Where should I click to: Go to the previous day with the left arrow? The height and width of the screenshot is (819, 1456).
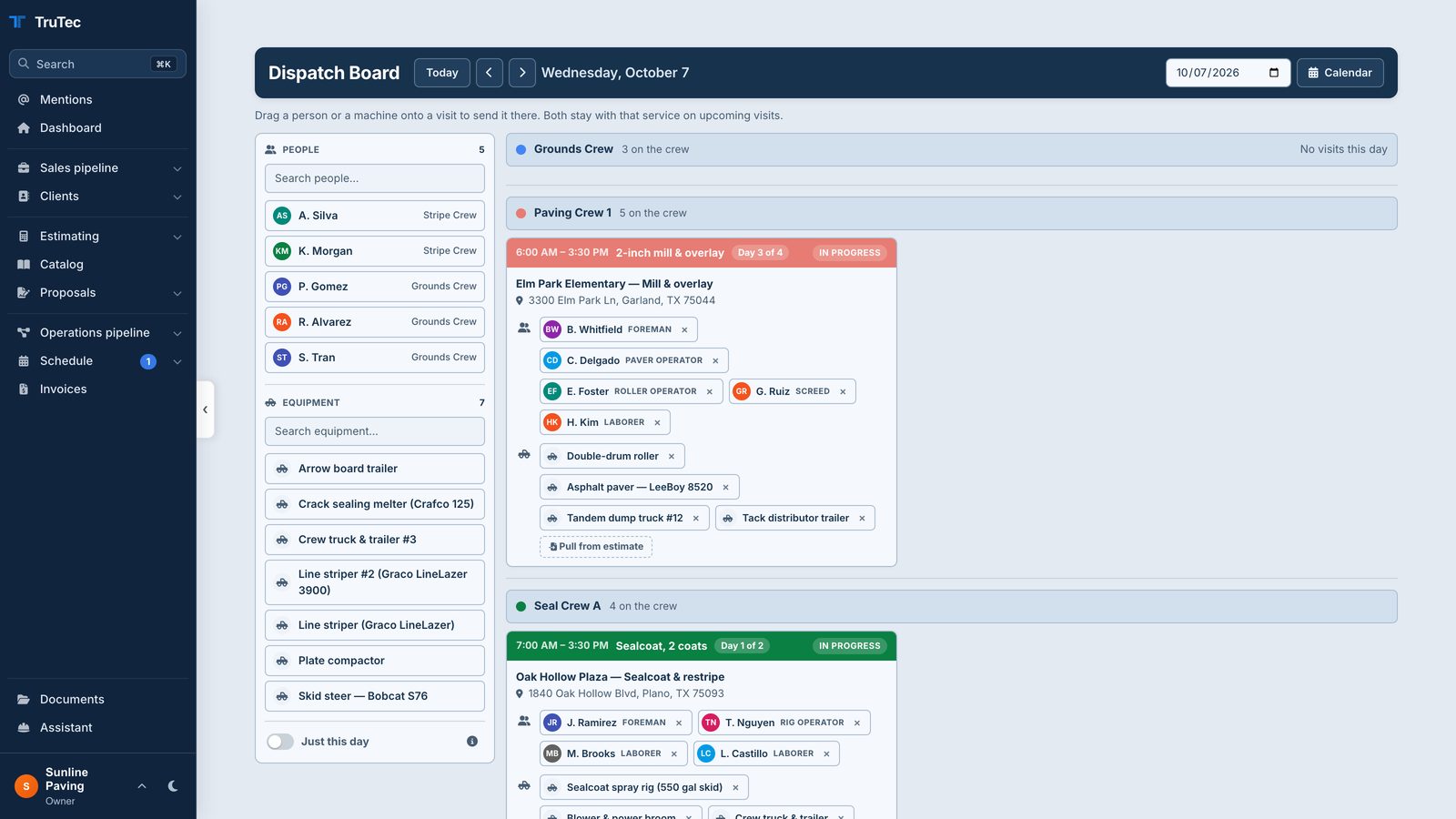pyautogui.click(x=489, y=73)
